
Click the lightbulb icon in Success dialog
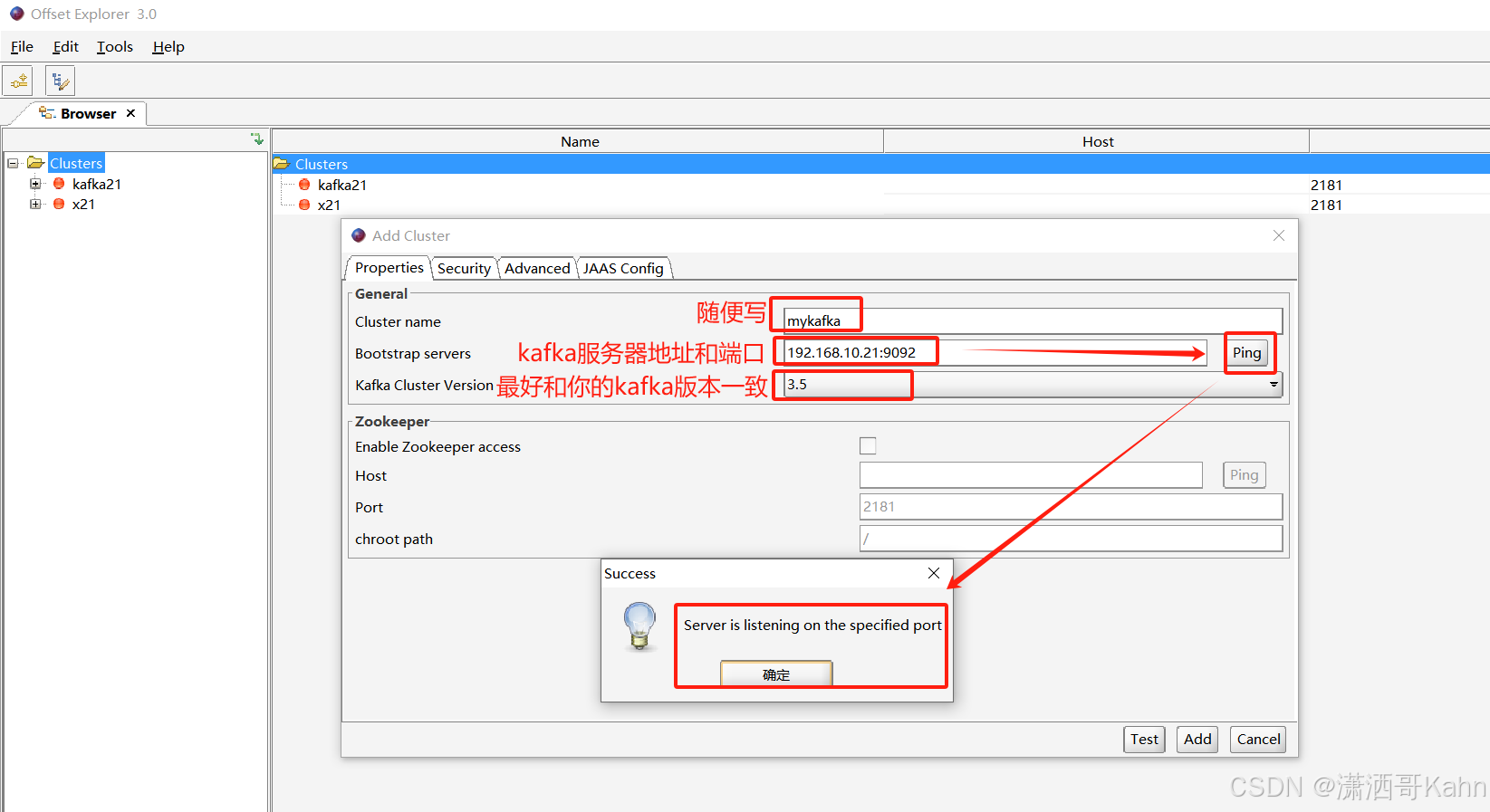(639, 627)
